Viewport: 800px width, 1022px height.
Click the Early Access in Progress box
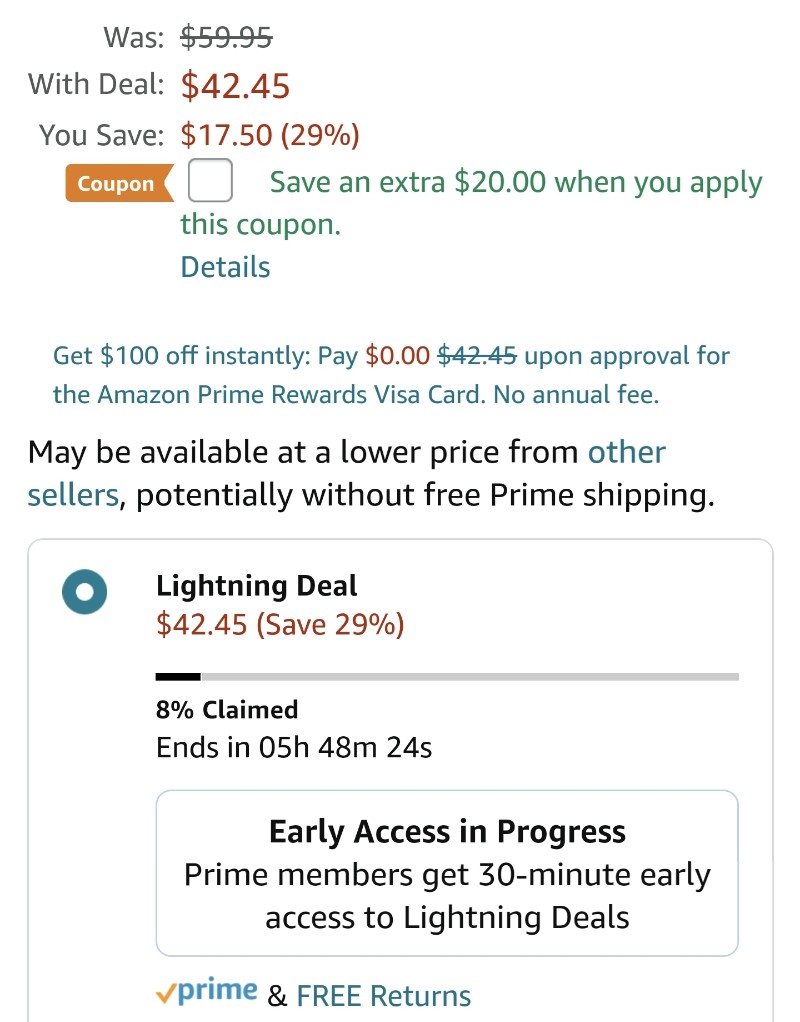pyautogui.click(x=447, y=873)
